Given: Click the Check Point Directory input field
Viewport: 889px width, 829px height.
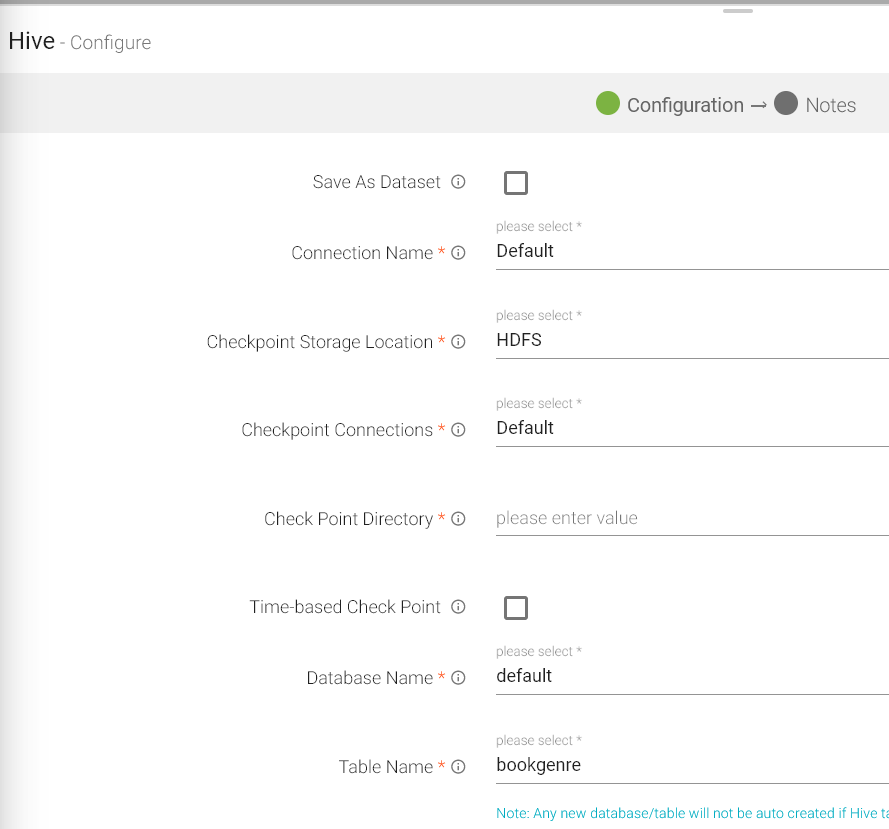Looking at the screenshot, I should tap(690, 518).
